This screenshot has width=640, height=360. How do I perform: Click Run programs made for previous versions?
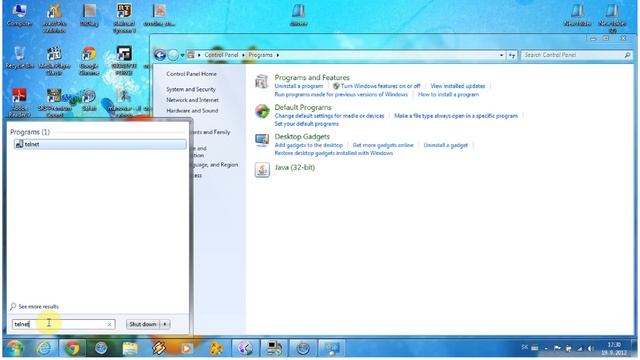click(341, 94)
